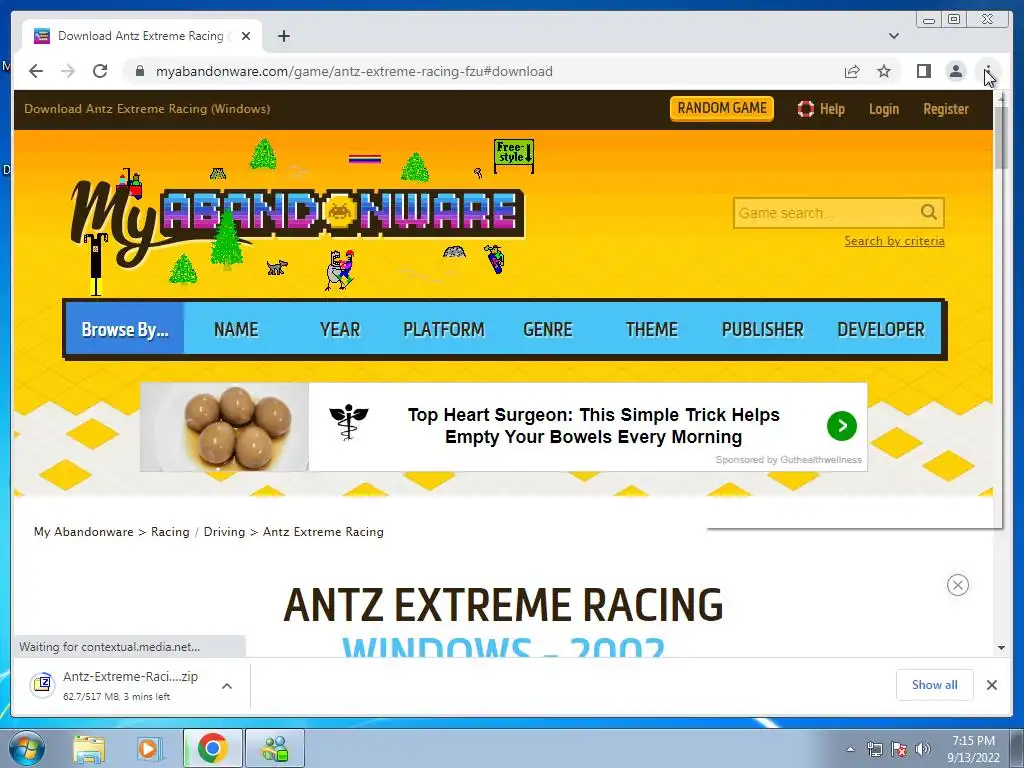Browse games by YEAR
The height and width of the screenshot is (768, 1024).
340,329
